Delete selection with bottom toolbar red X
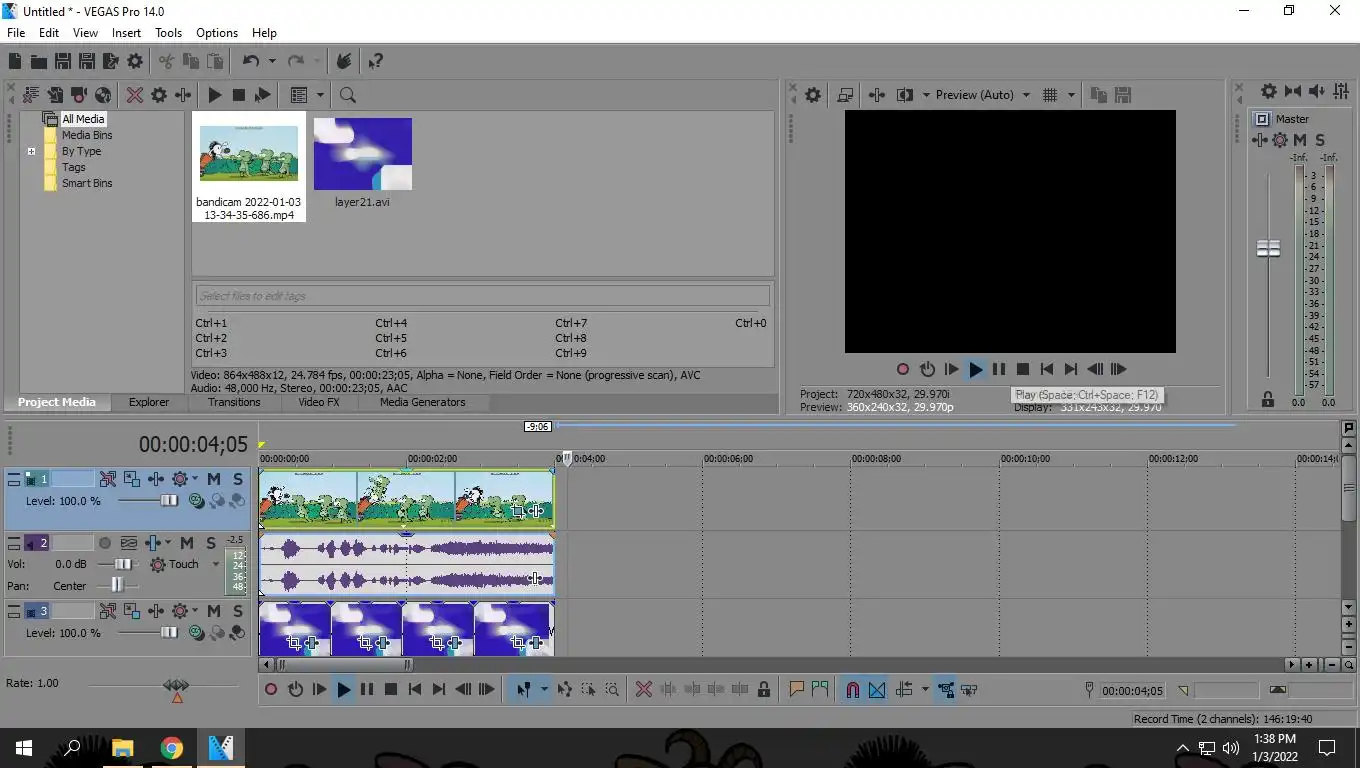Viewport: 1360px width, 768px height. coord(644,689)
